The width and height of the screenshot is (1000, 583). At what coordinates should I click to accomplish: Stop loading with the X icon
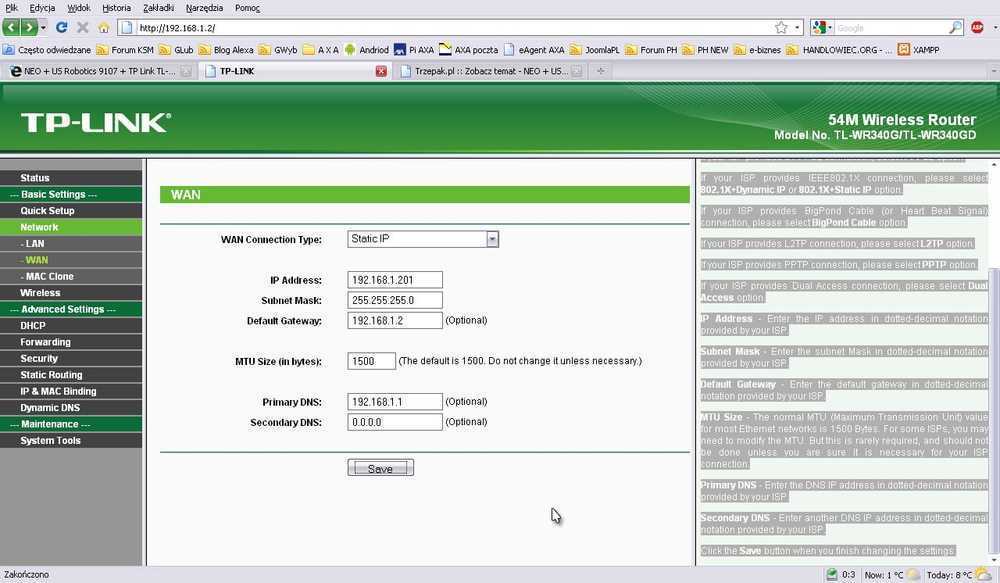[82, 27]
